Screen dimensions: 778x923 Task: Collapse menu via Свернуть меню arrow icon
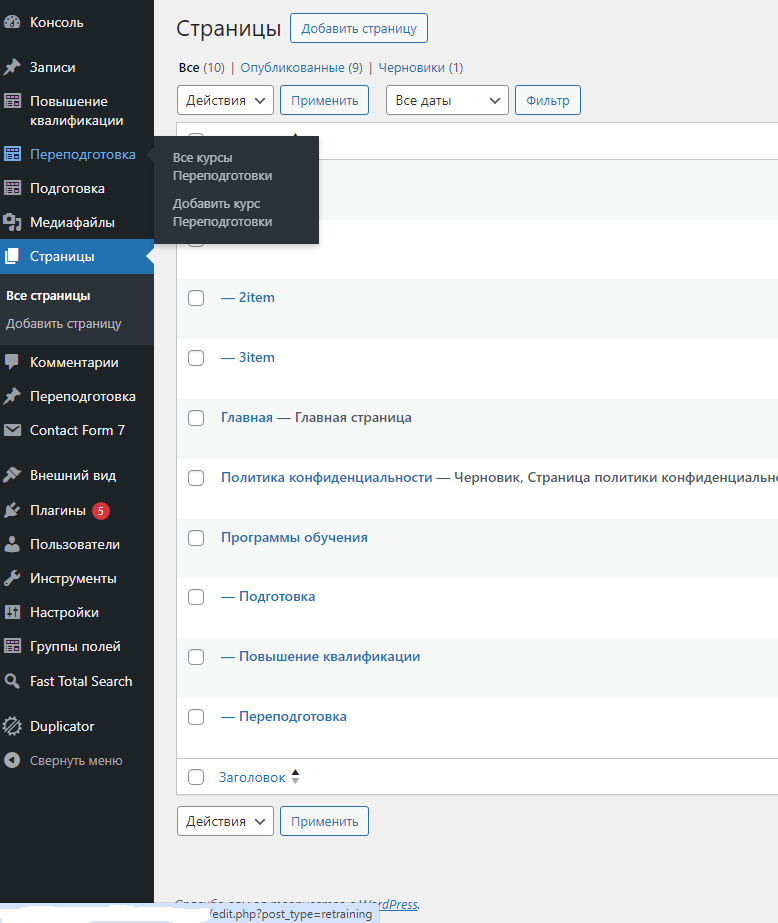(12, 761)
